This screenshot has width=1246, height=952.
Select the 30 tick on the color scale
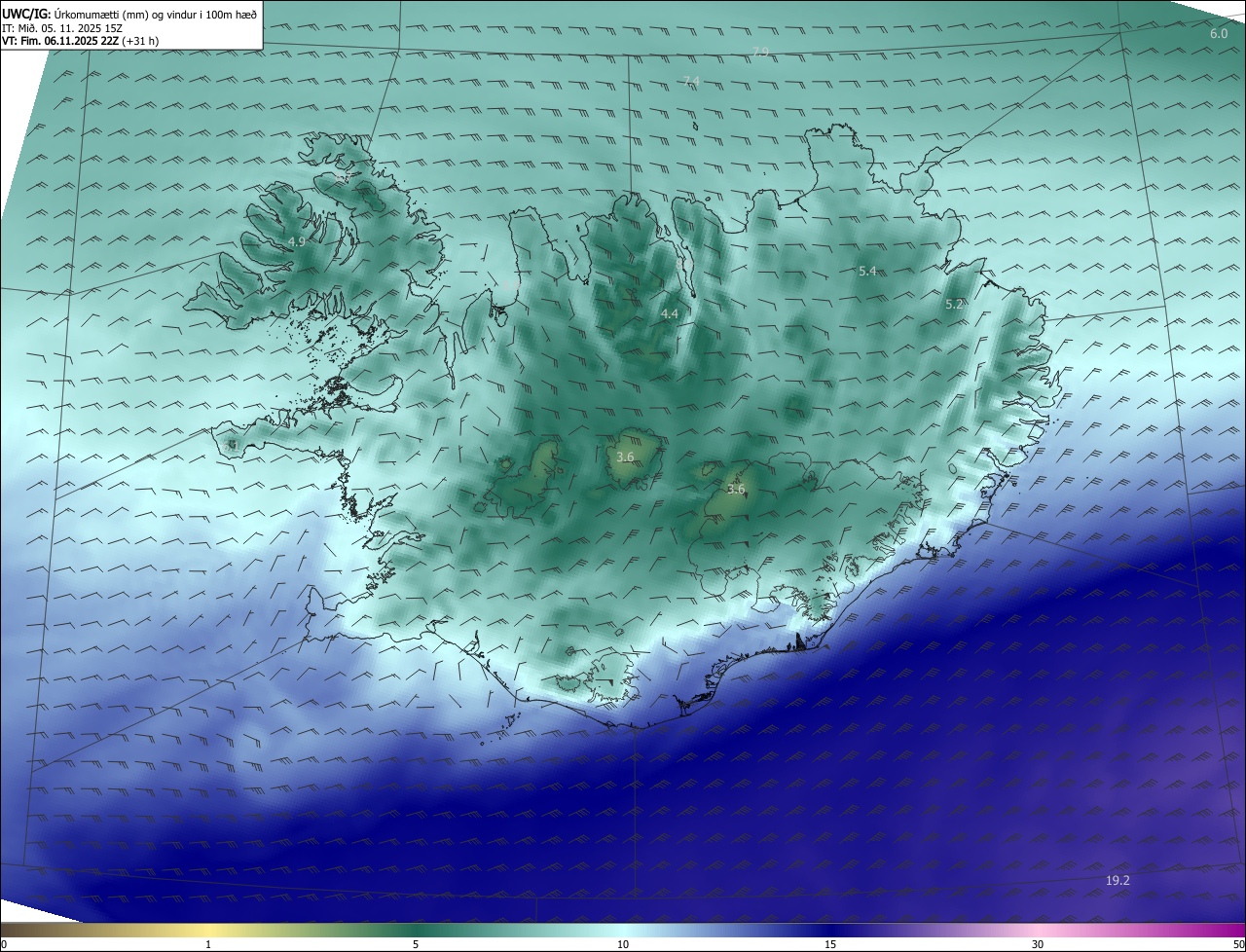tap(1038, 944)
